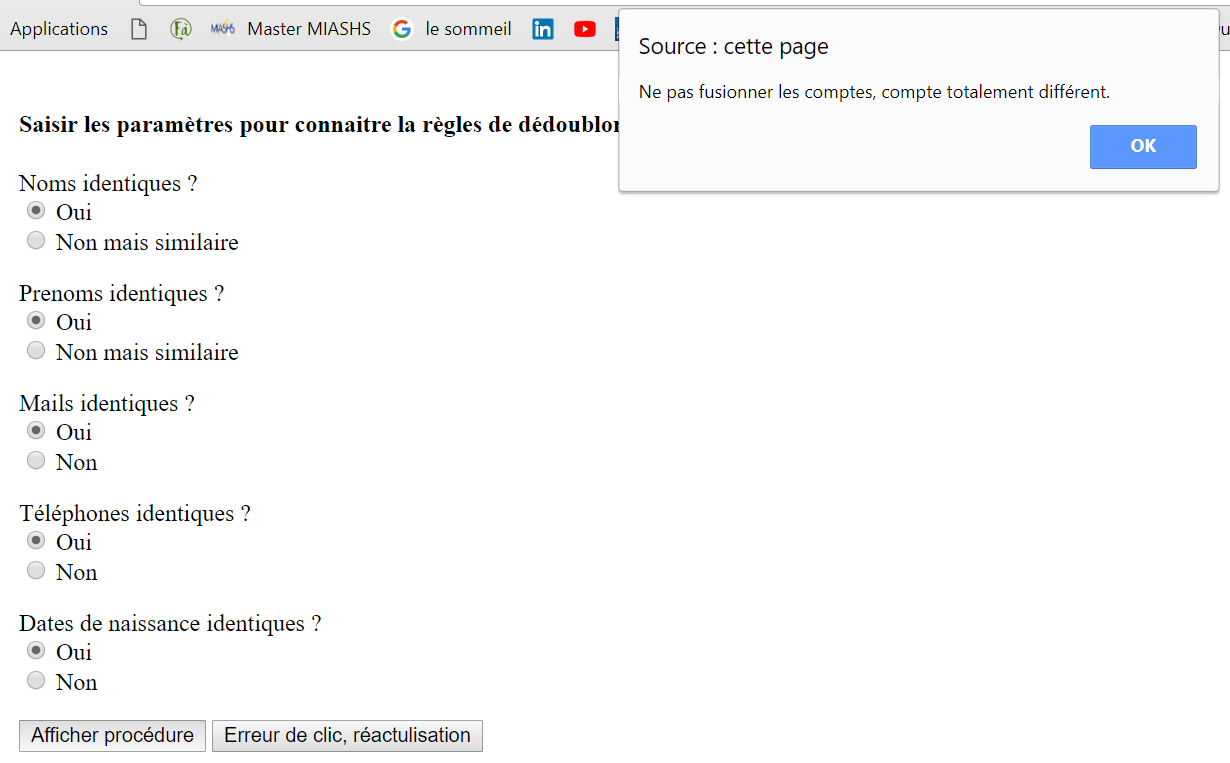This screenshot has height=763, width=1230.
Task: Open the YouTube bookmark icon
Action: pos(585,29)
